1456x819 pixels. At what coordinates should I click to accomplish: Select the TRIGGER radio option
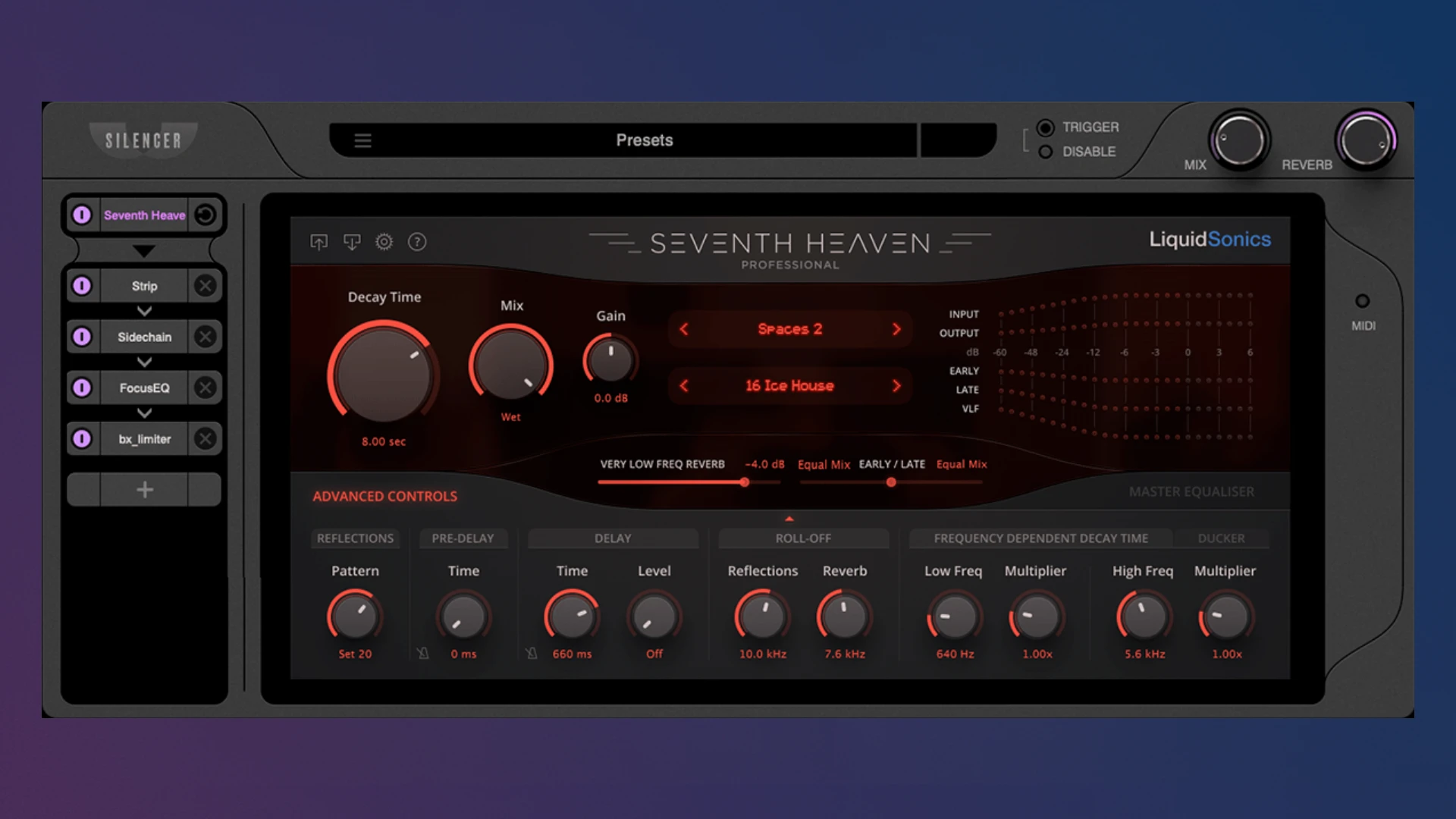pyautogui.click(x=1045, y=127)
